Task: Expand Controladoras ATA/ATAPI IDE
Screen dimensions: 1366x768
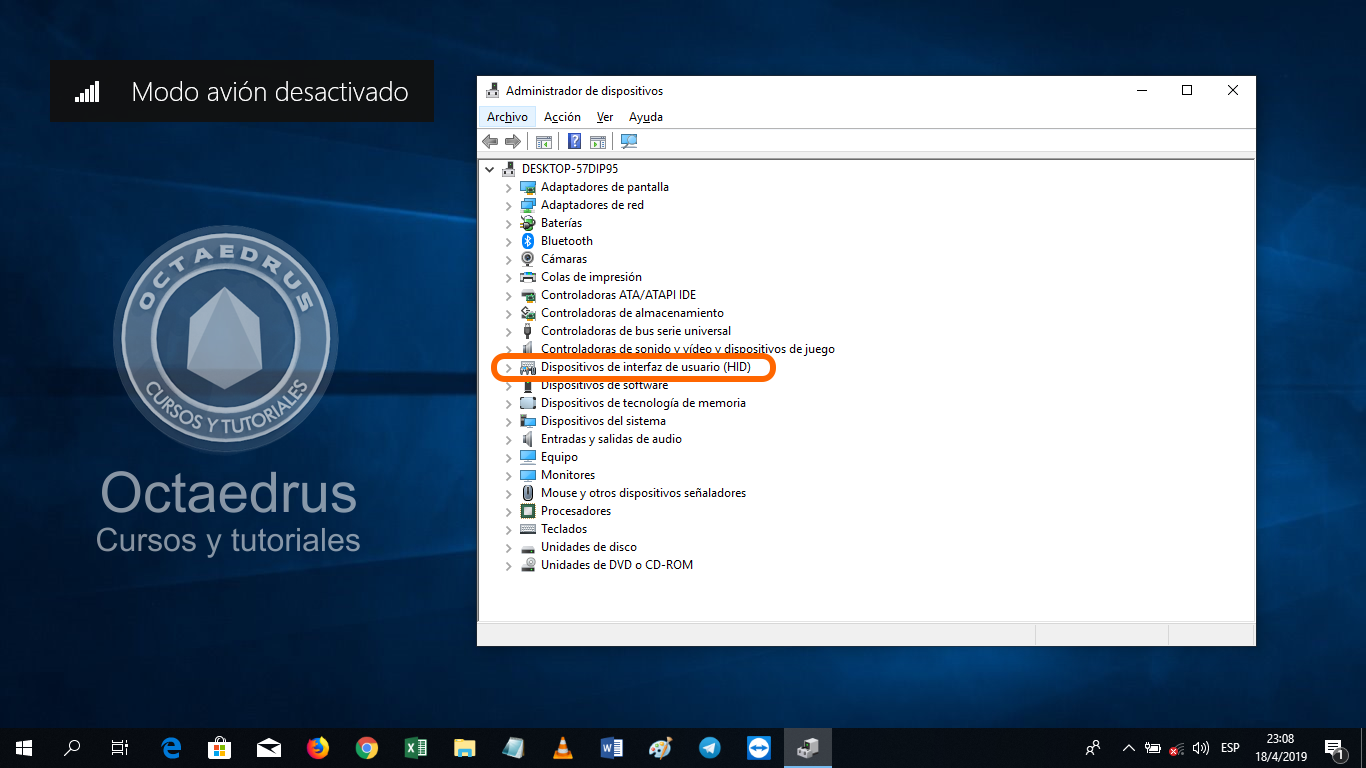Action: 508,295
